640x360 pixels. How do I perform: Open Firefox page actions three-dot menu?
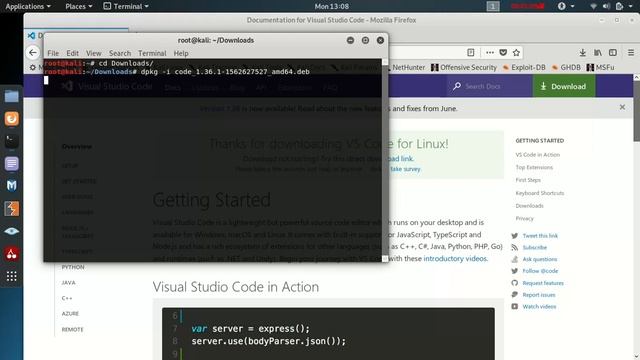pos(490,52)
